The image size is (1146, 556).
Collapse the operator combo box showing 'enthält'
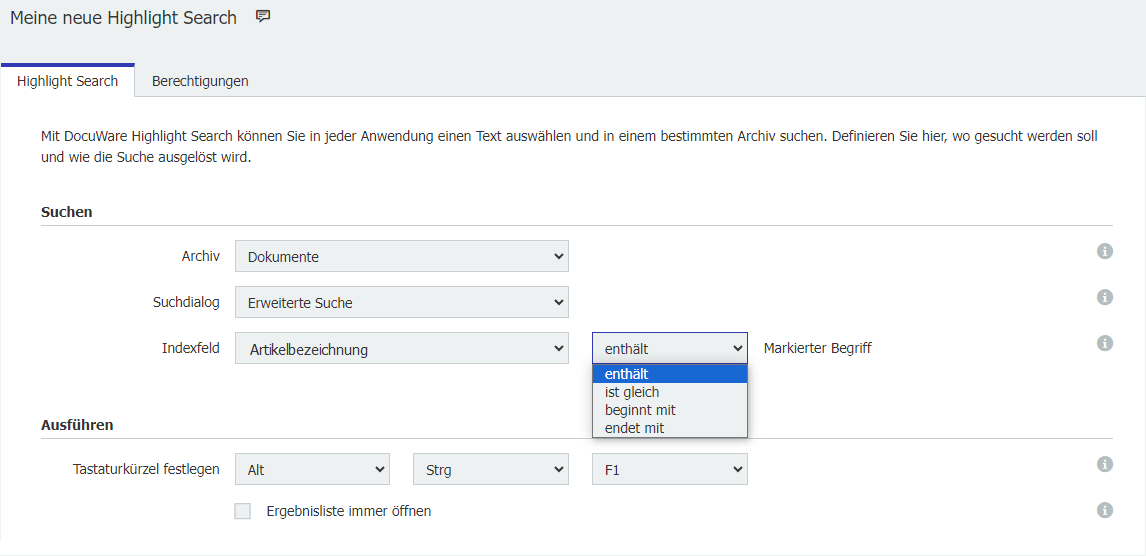click(x=669, y=348)
